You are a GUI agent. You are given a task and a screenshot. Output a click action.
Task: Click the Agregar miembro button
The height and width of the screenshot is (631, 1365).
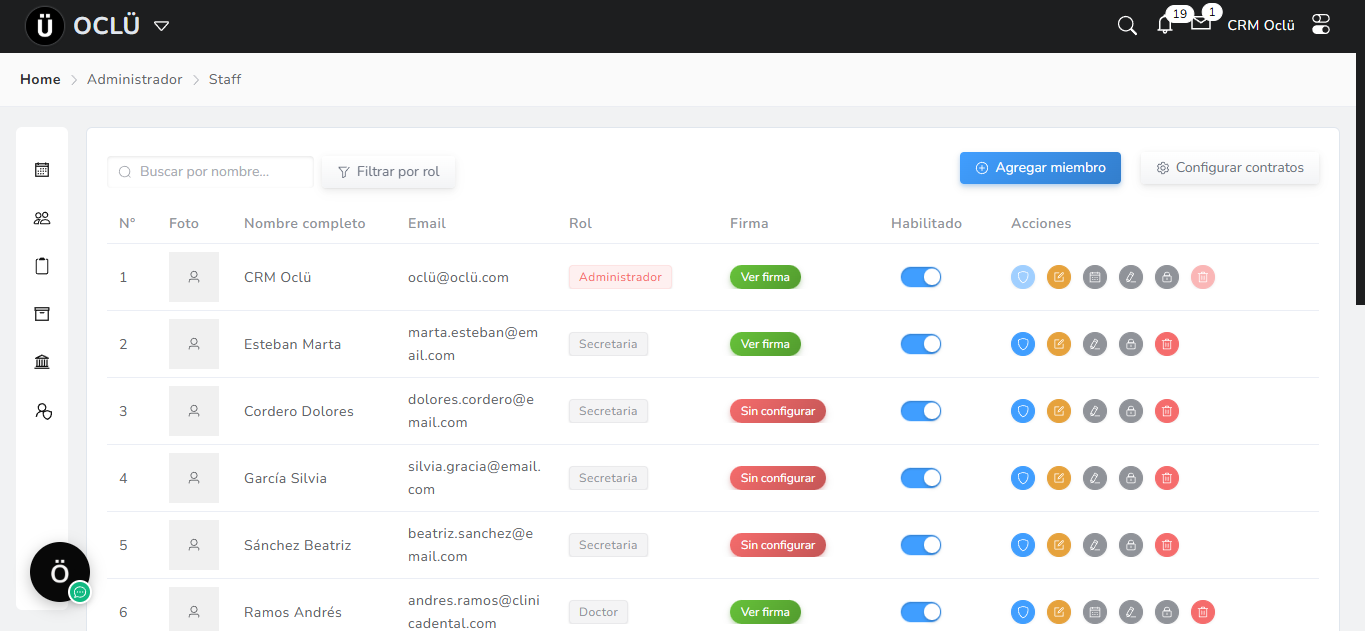1040,168
